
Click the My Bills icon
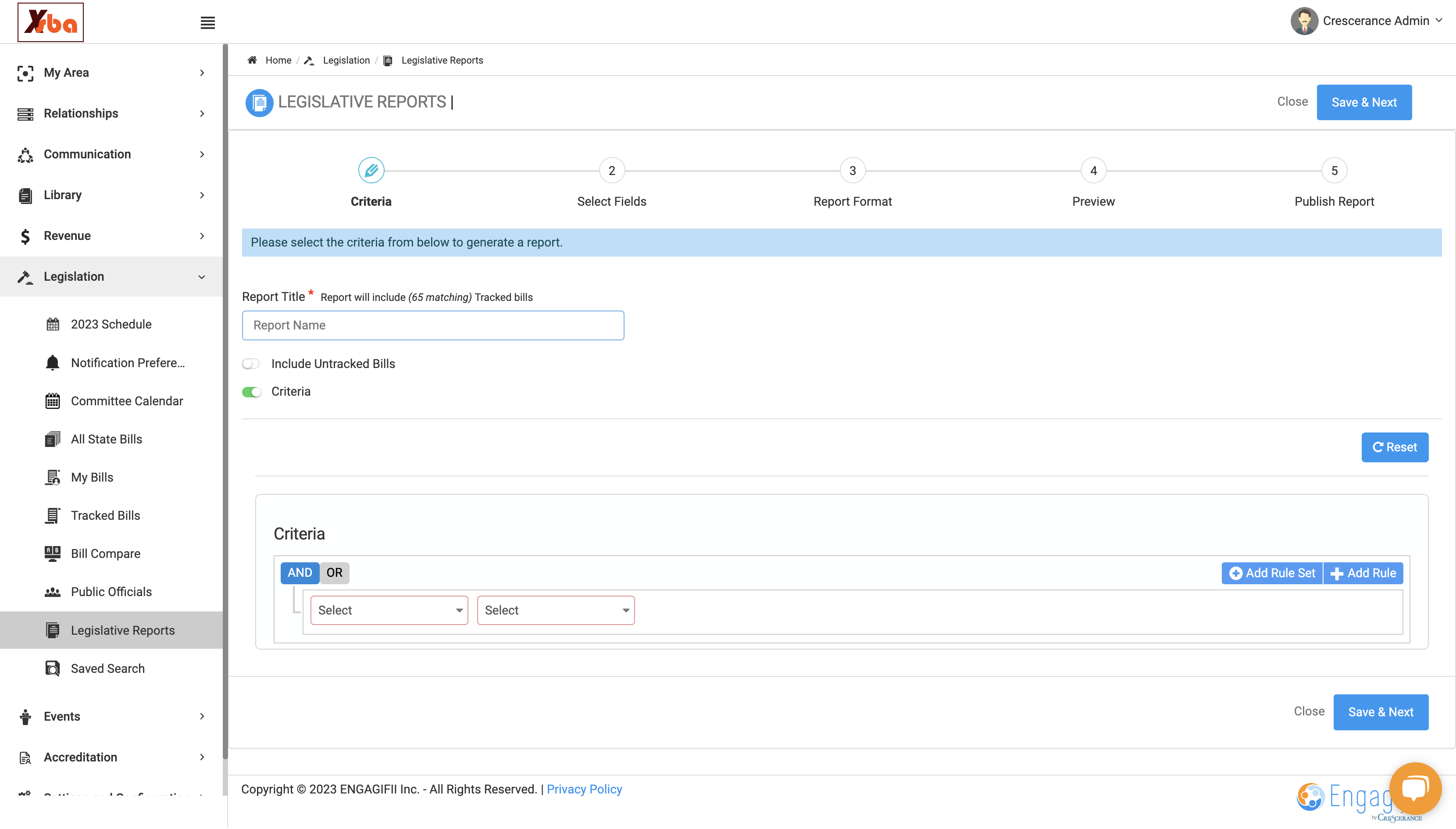point(52,477)
